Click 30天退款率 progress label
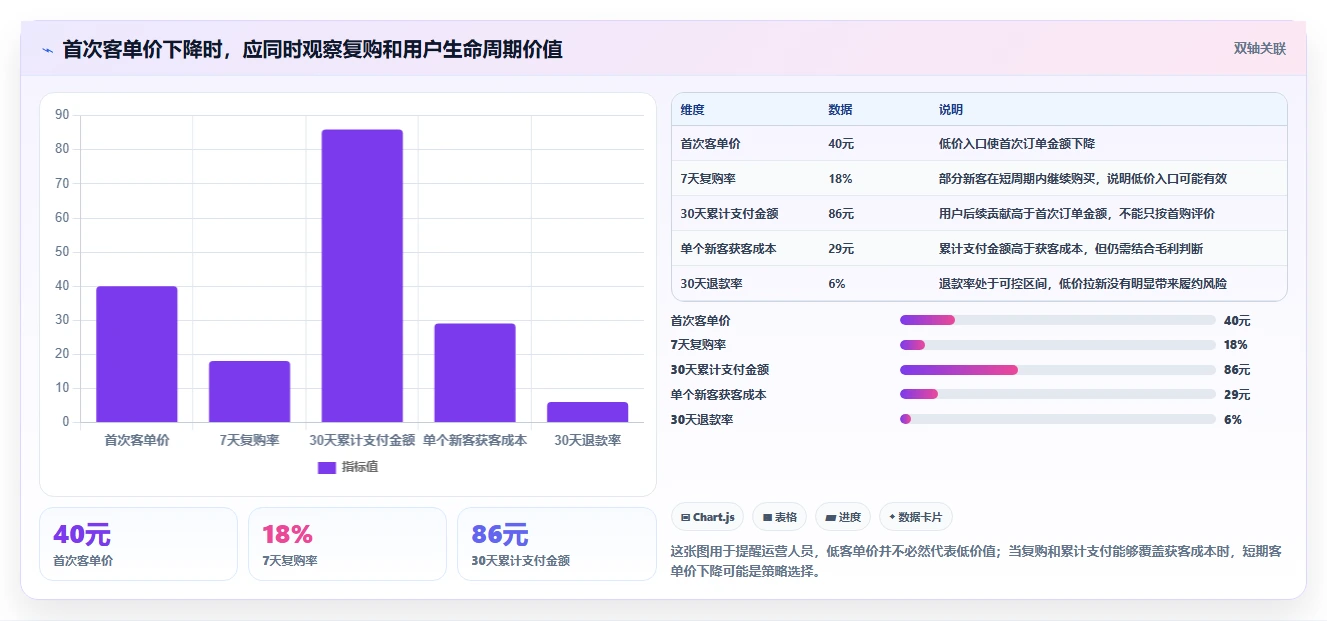The height and width of the screenshot is (621, 1327). [x=702, y=420]
